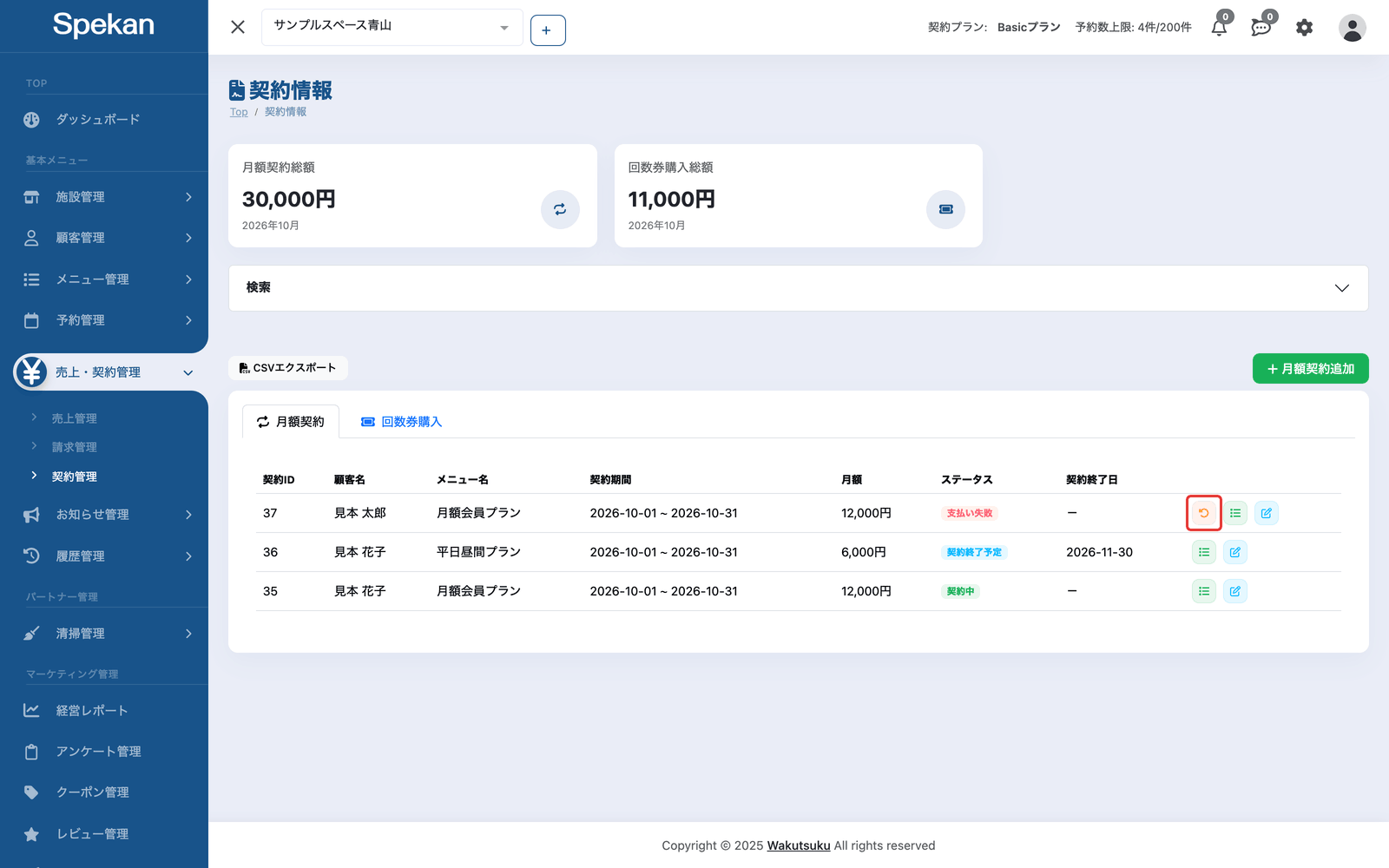Image resolution: width=1389 pixels, height=868 pixels.
Task: Open 売上管理 submenu item
Action: click(75, 418)
